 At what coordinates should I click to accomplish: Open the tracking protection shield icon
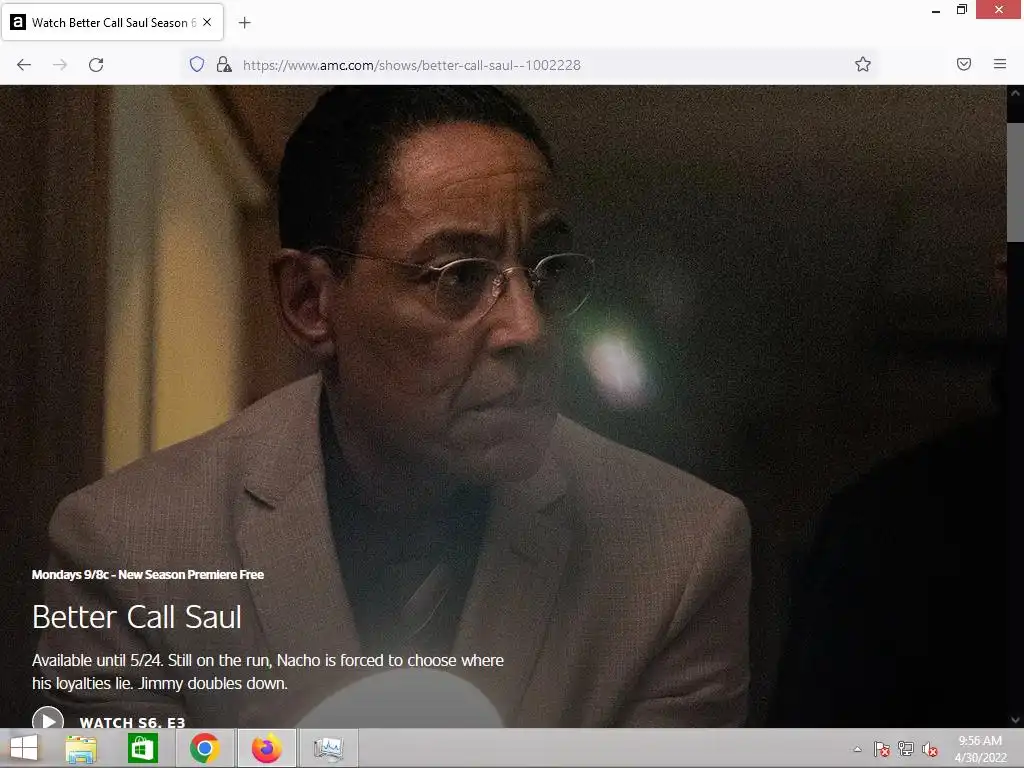coord(197,64)
